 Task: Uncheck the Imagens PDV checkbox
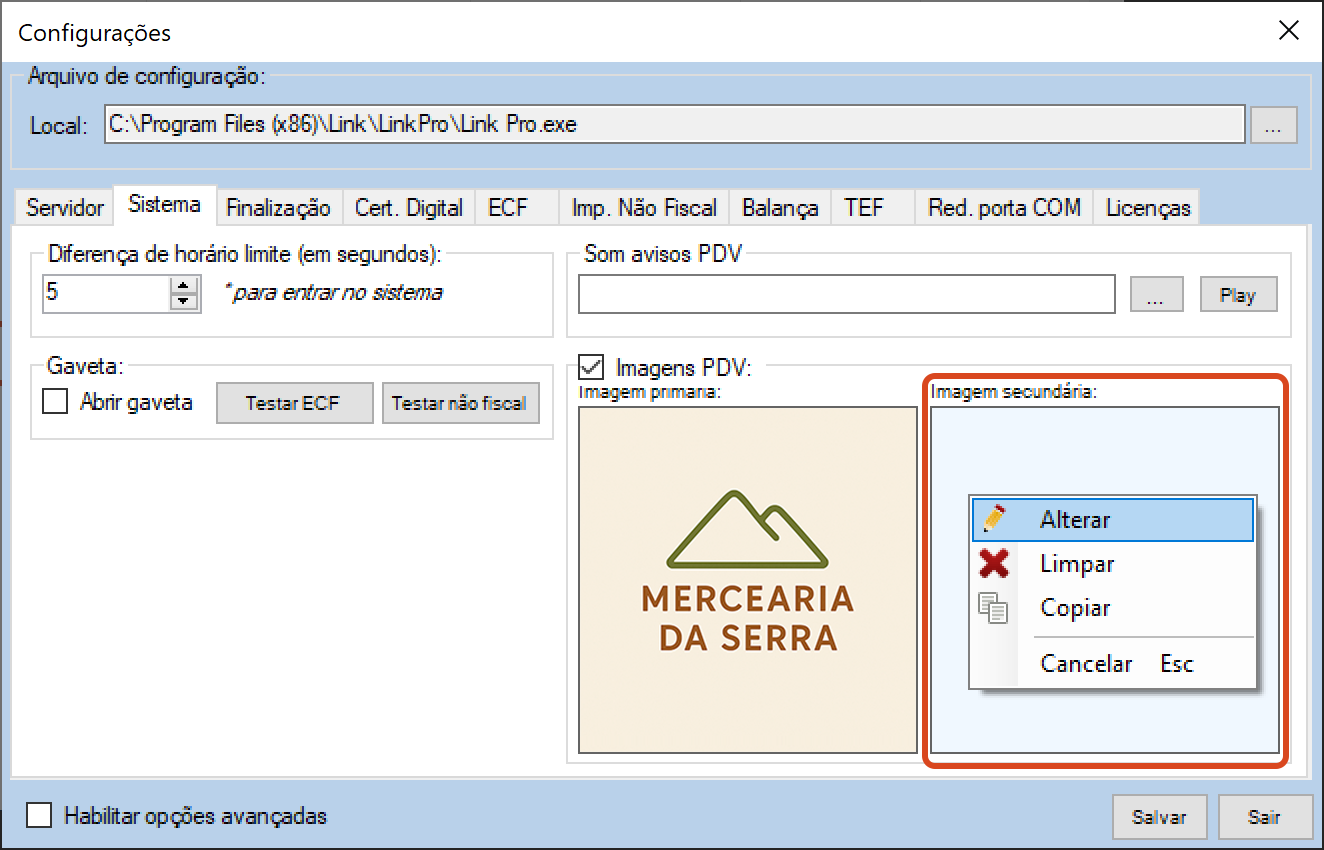coord(593,367)
